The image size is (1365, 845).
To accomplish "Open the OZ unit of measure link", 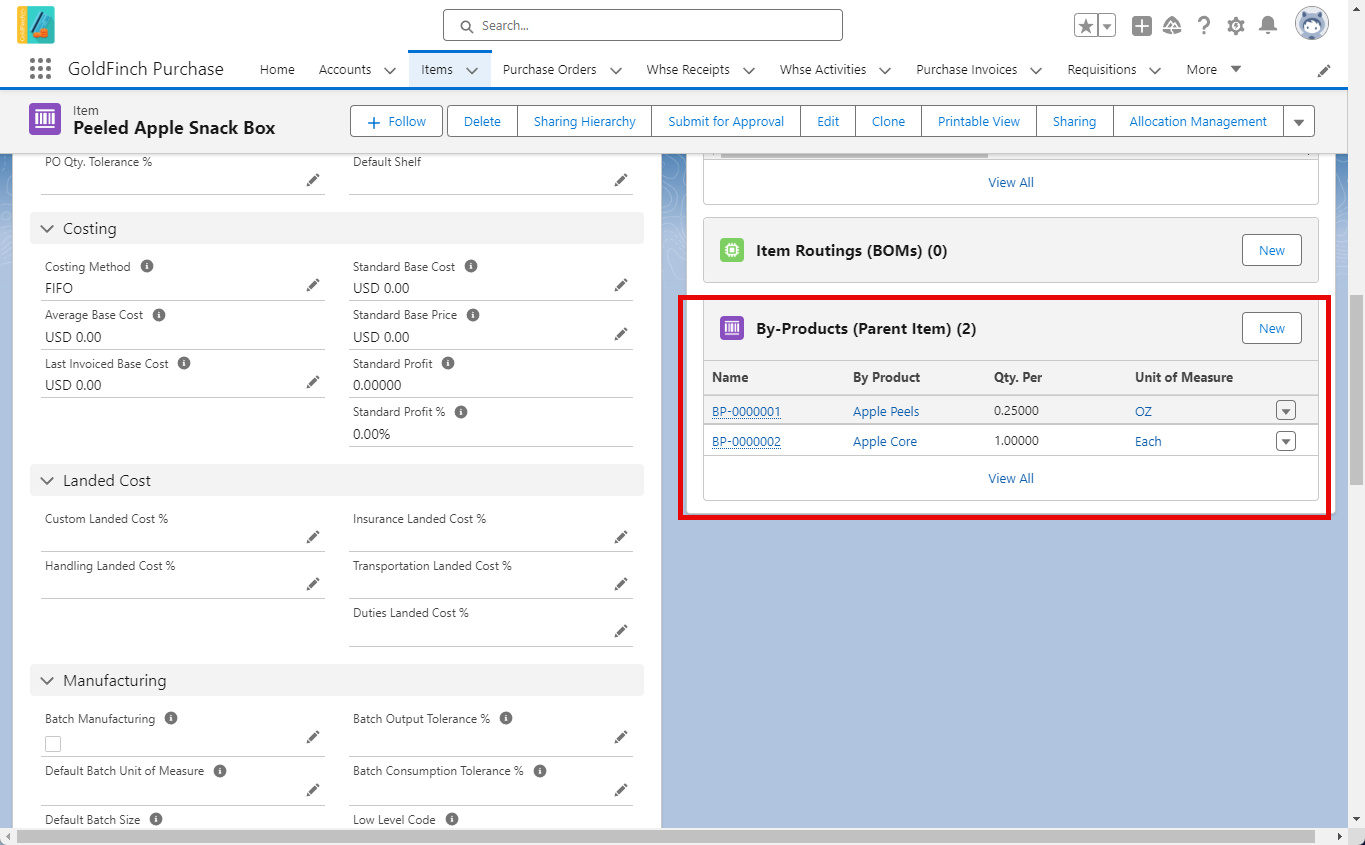I will click(1143, 412).
